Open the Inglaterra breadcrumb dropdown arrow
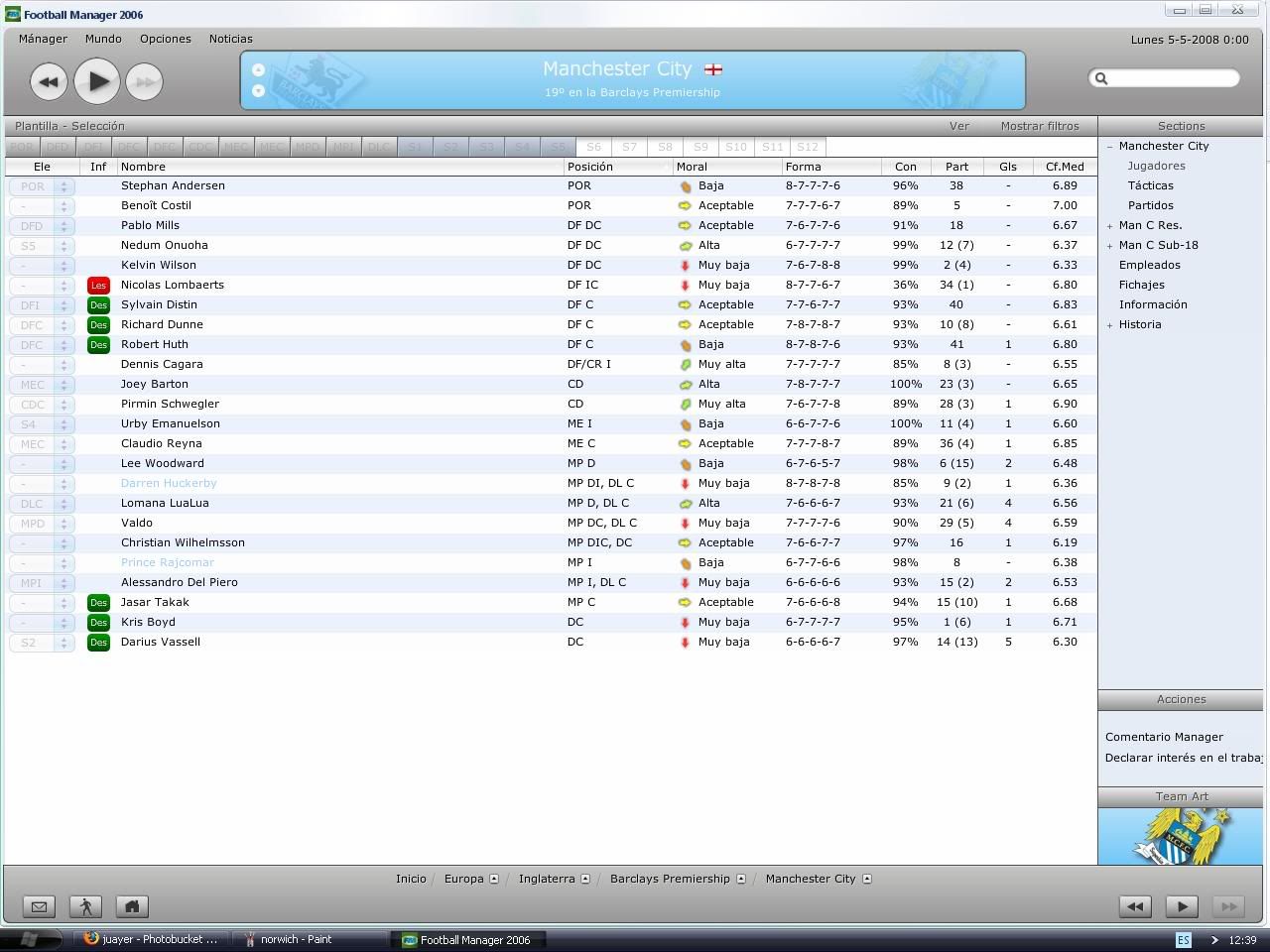 tap(585, 879)
